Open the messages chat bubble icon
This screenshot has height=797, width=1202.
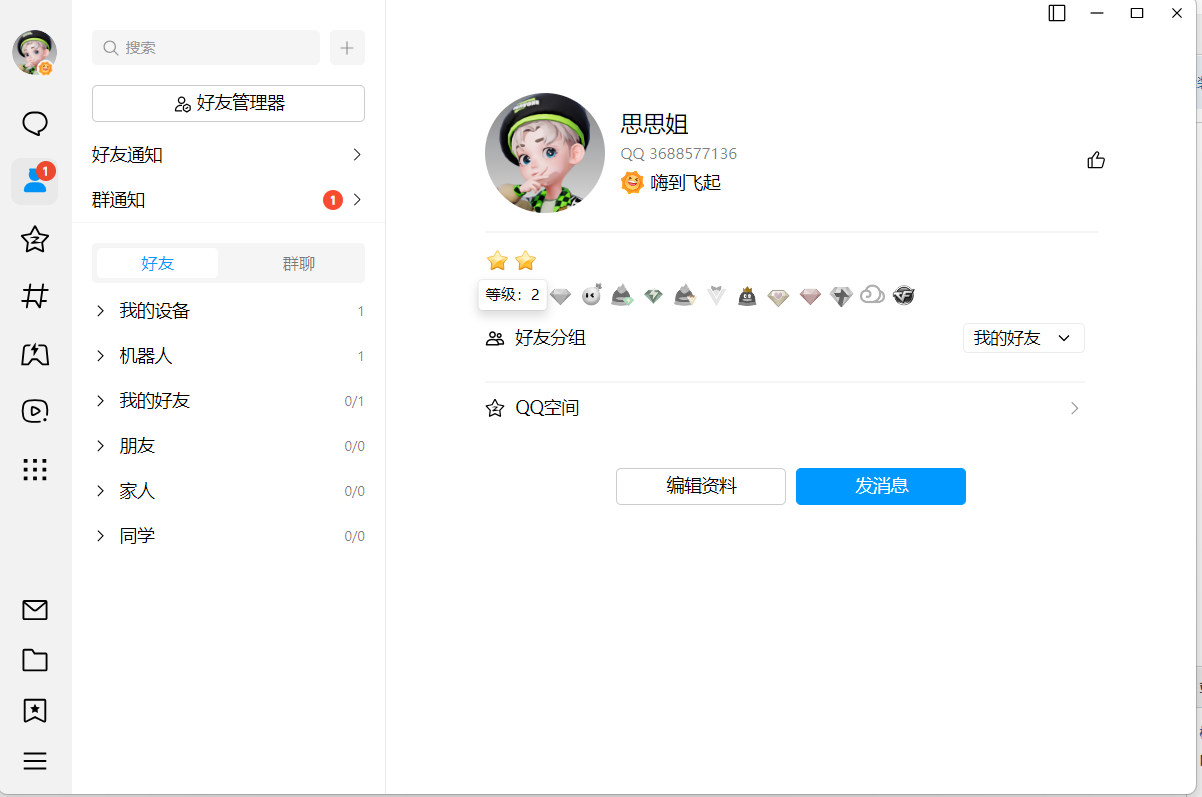click(35, 124)
